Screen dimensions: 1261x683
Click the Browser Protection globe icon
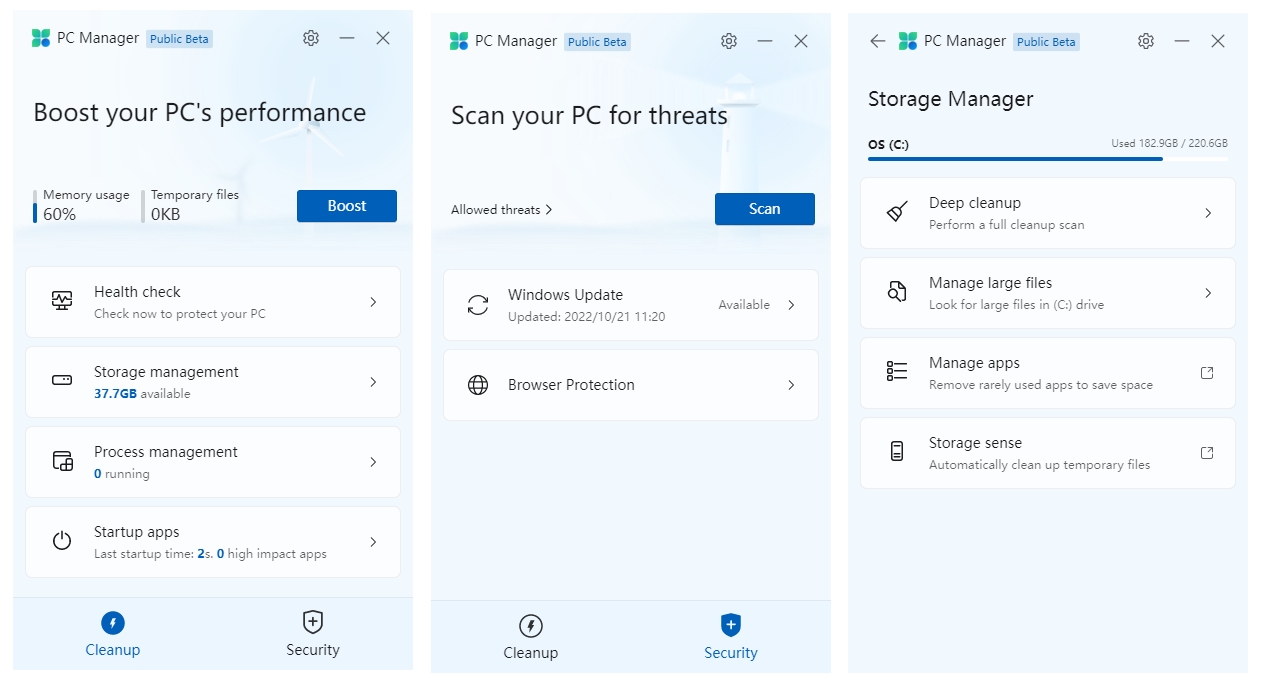pyautogui.click(x=478, y=385)
